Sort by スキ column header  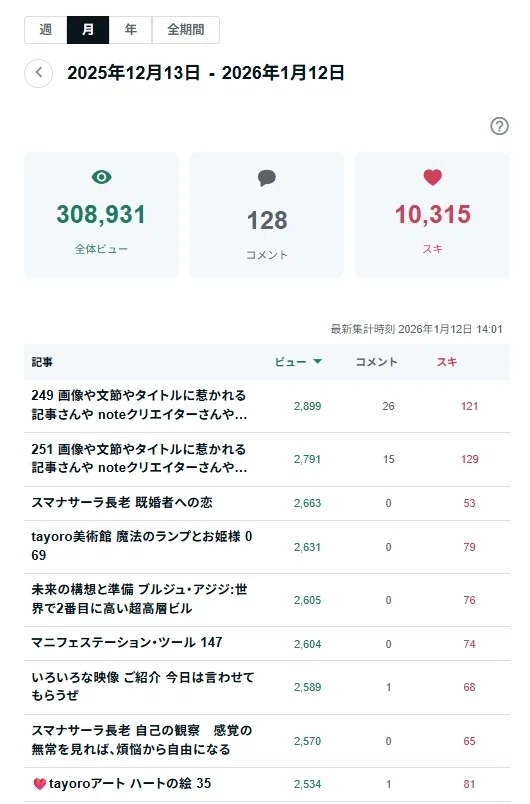point(446,362)
